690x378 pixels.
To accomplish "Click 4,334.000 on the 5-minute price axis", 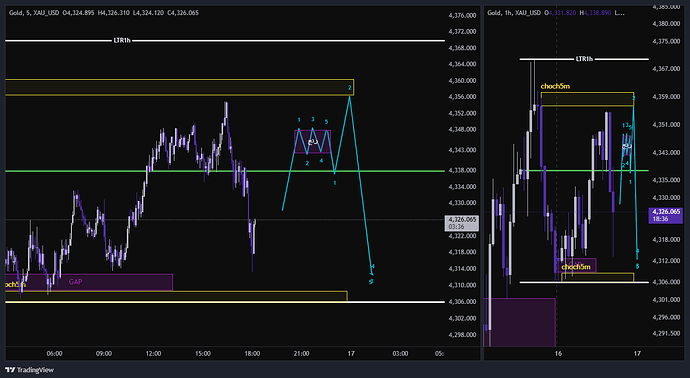I will tap(462, 187).
